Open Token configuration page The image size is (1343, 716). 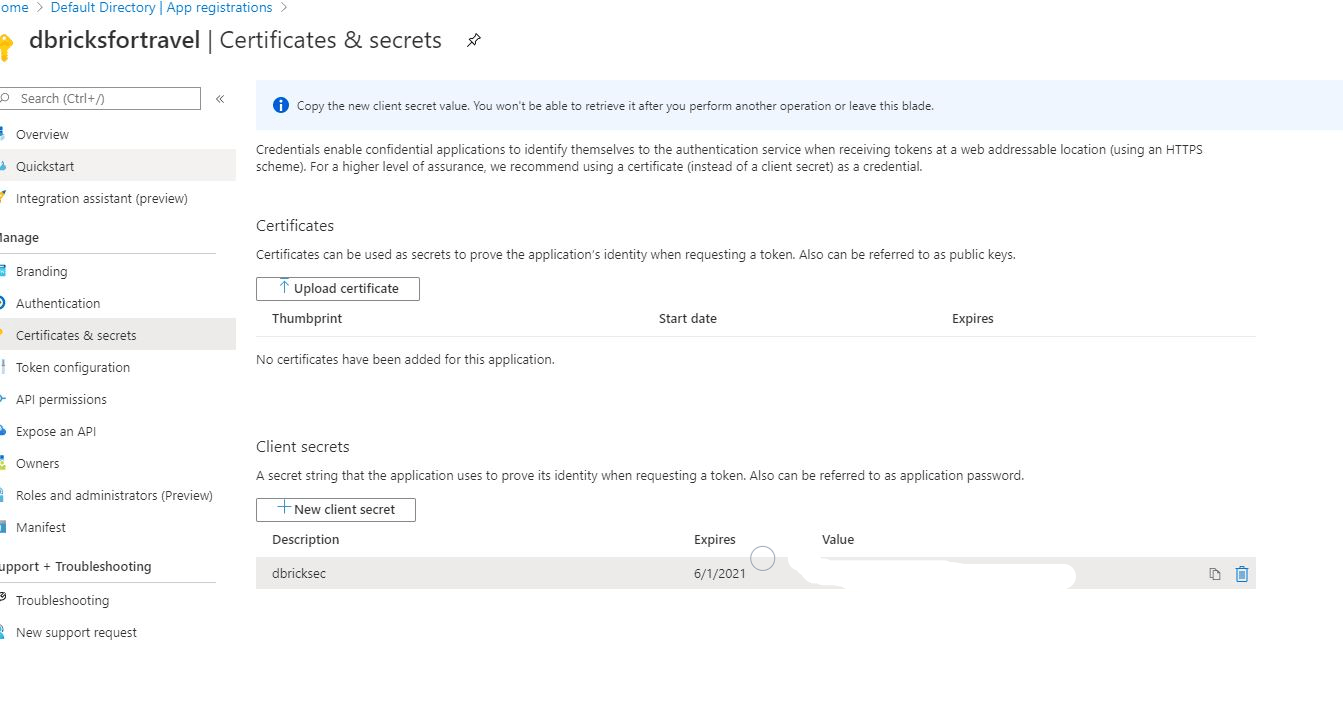pos(73,368)
